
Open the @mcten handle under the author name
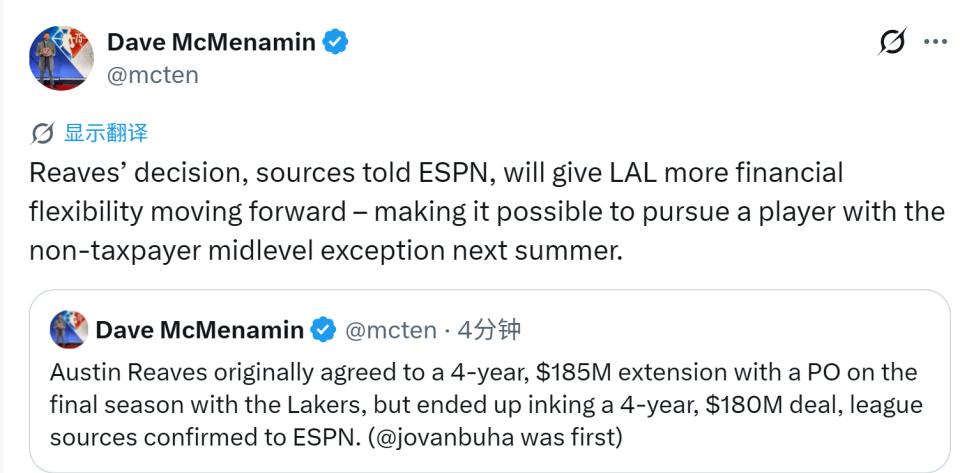click(x=153, y=75)
